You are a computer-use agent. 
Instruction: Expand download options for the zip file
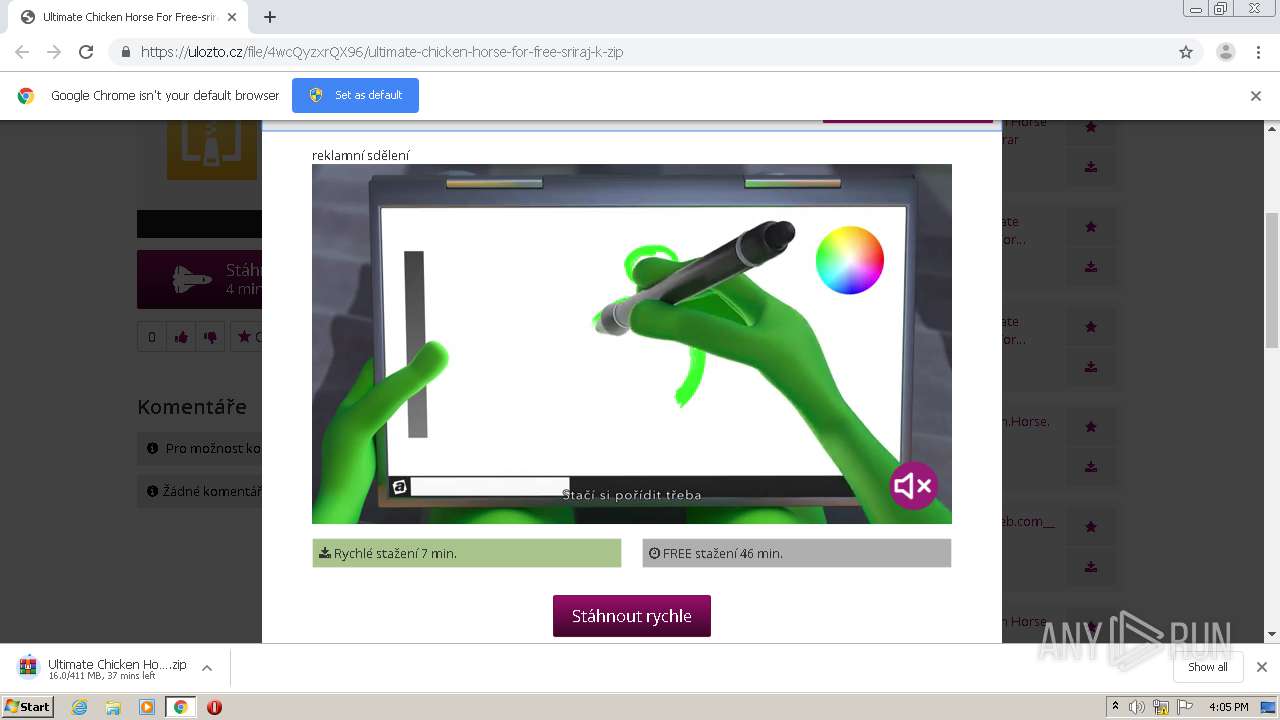207,668
